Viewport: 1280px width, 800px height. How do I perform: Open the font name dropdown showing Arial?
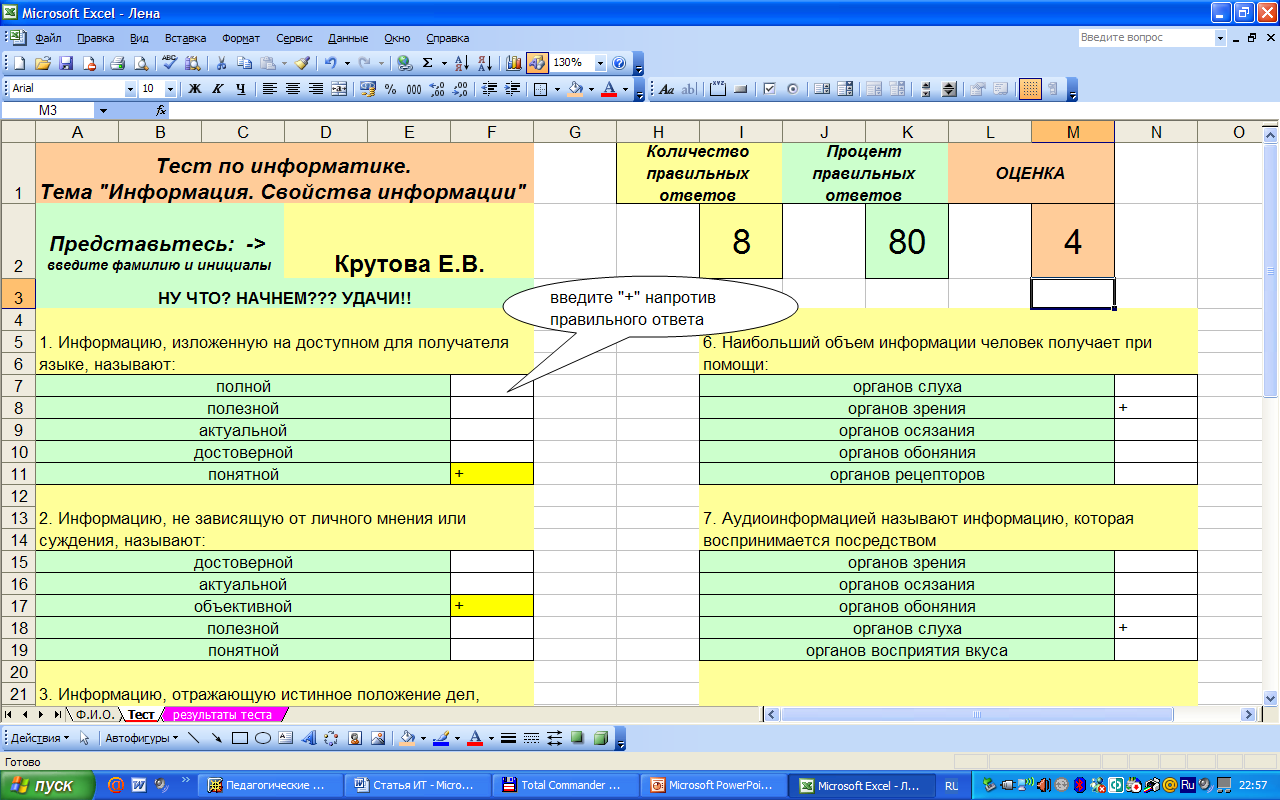130,89
